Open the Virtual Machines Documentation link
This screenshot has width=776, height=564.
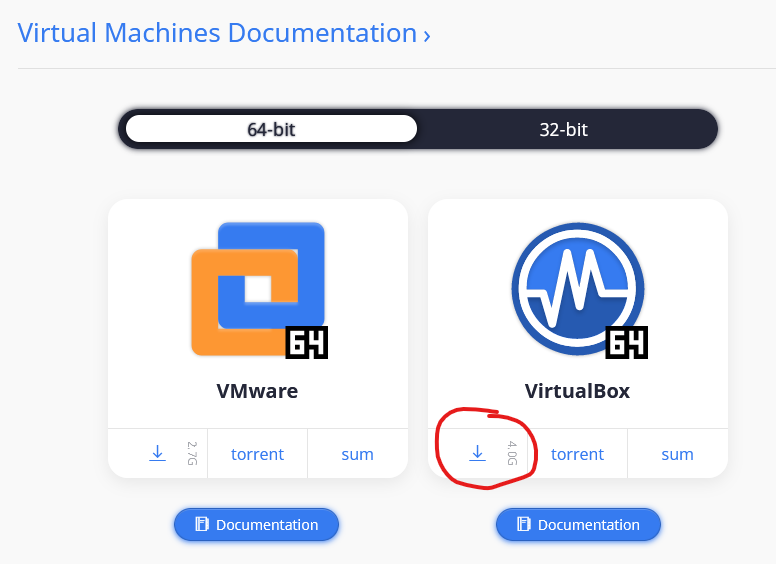point(217,33)
